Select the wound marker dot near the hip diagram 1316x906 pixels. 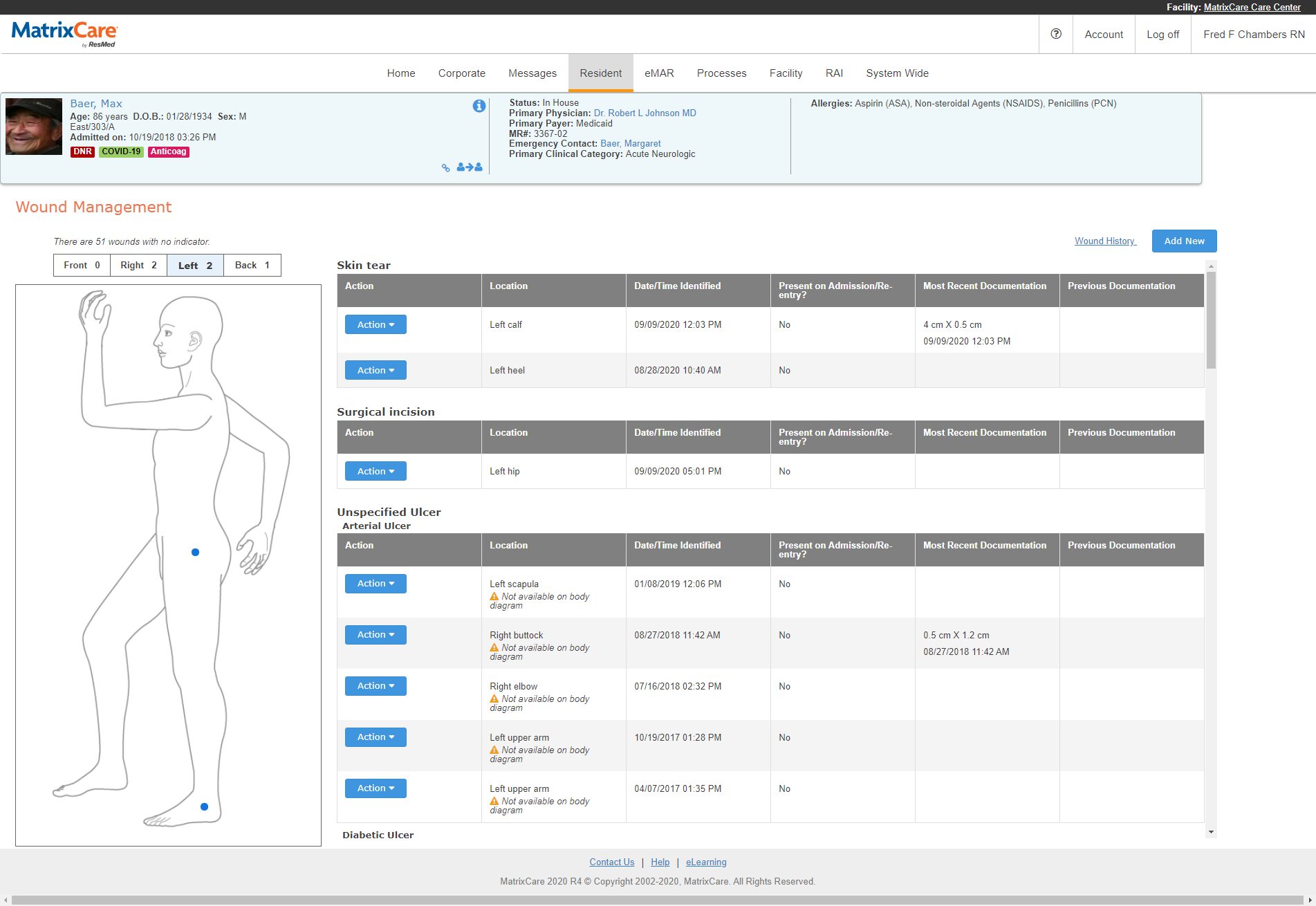[x=195, y=552]
